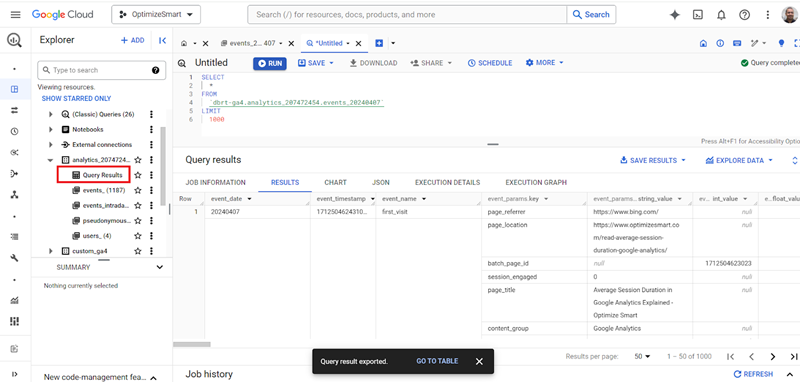The image size is (800, 382).
Task: Click REFRESH in Job history
Action: click(753, 374)
